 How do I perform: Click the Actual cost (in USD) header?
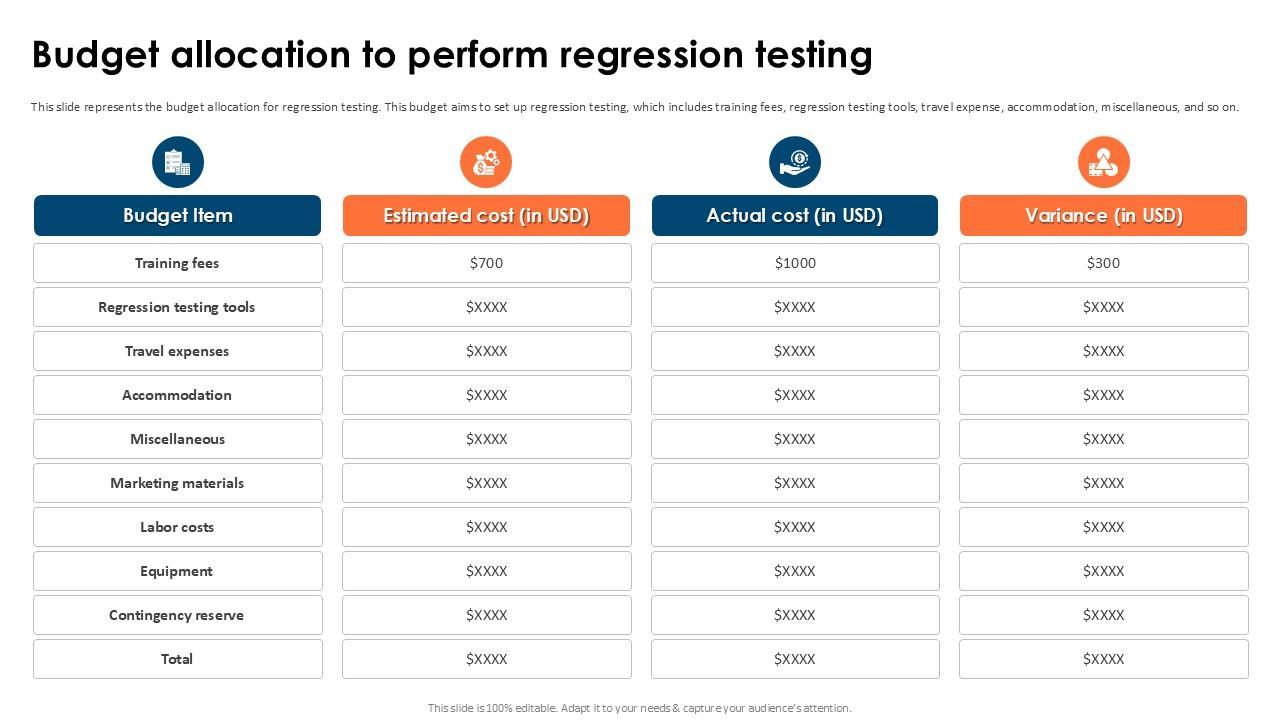(x=795, y=216)
